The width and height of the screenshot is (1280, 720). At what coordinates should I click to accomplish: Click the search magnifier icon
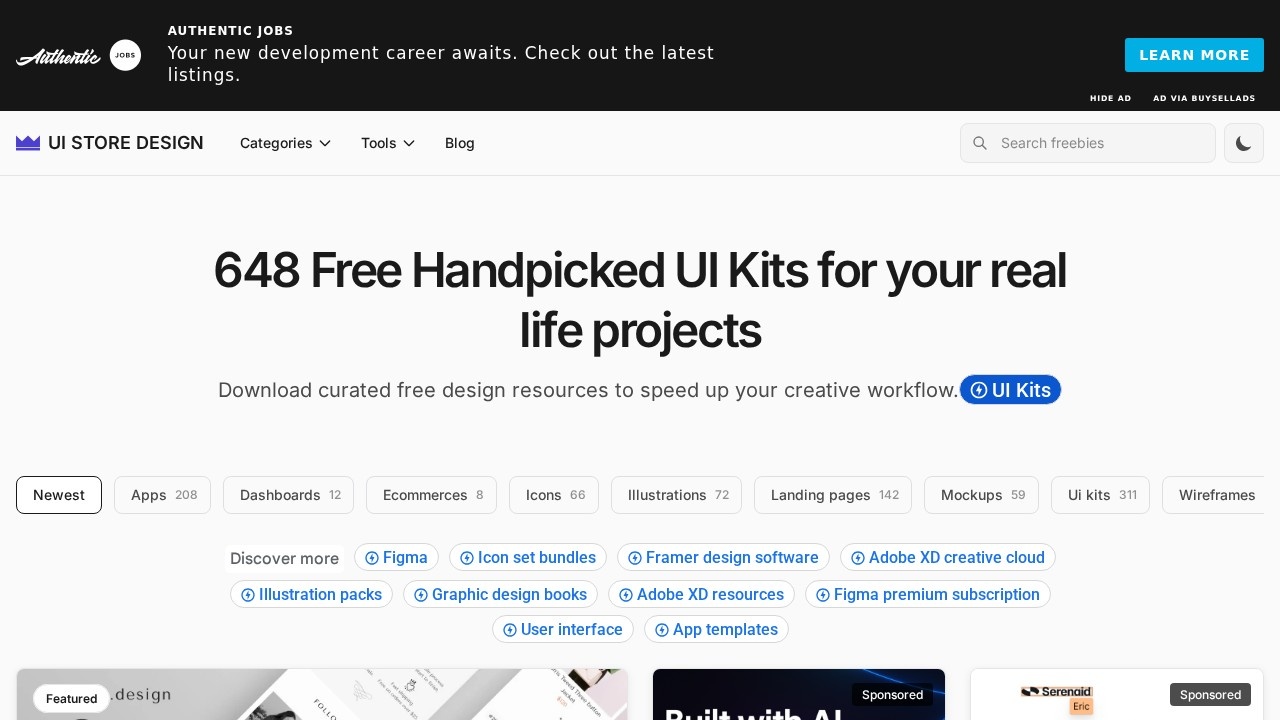click(980, 143)
